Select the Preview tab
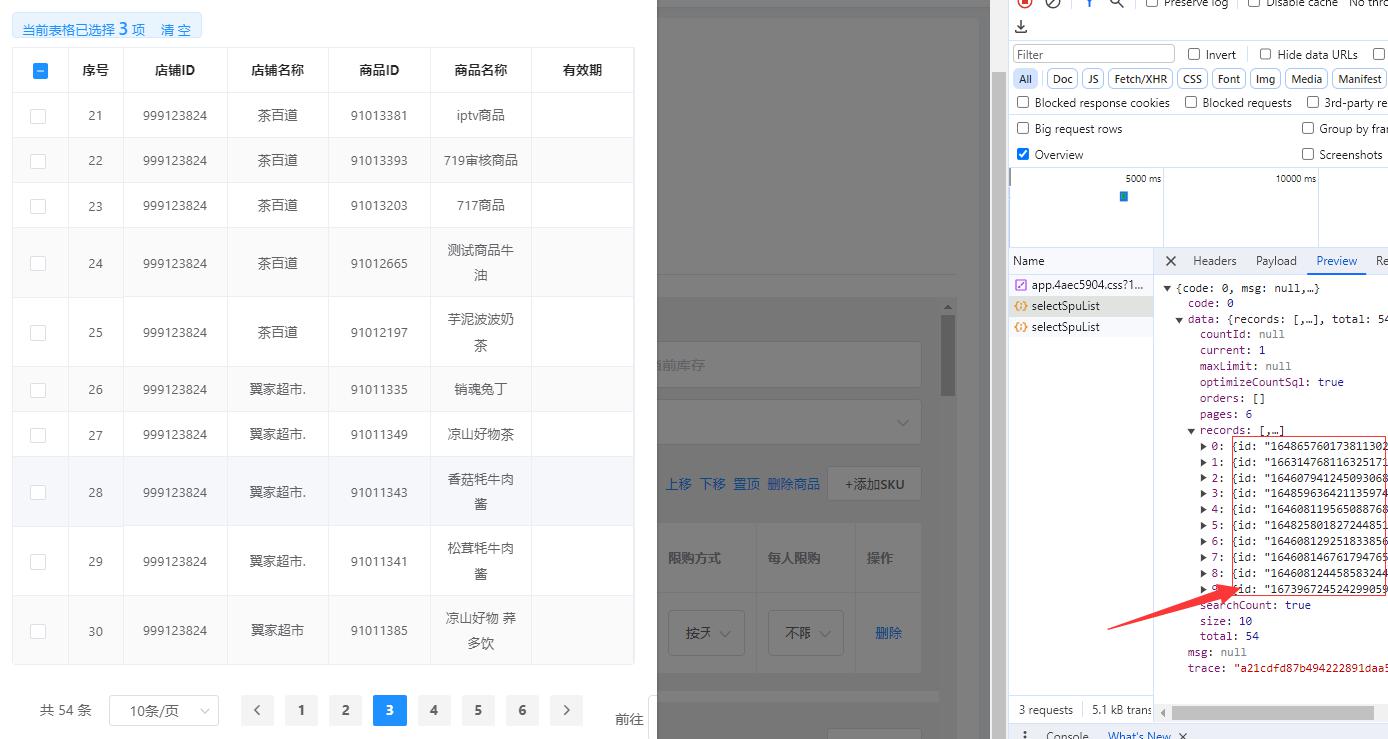 coord(1336,261)
